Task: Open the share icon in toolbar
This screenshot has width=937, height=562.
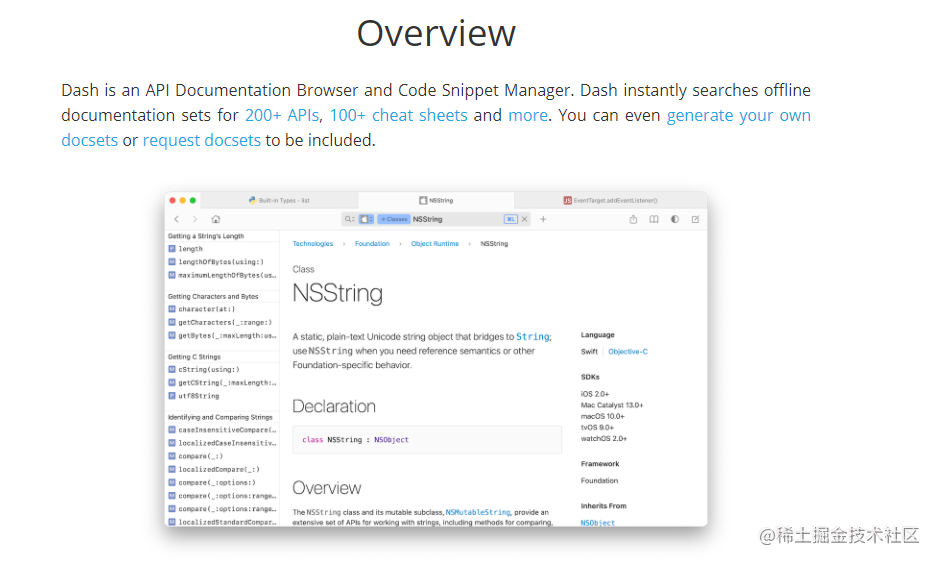Action: (x=633, y=219)
